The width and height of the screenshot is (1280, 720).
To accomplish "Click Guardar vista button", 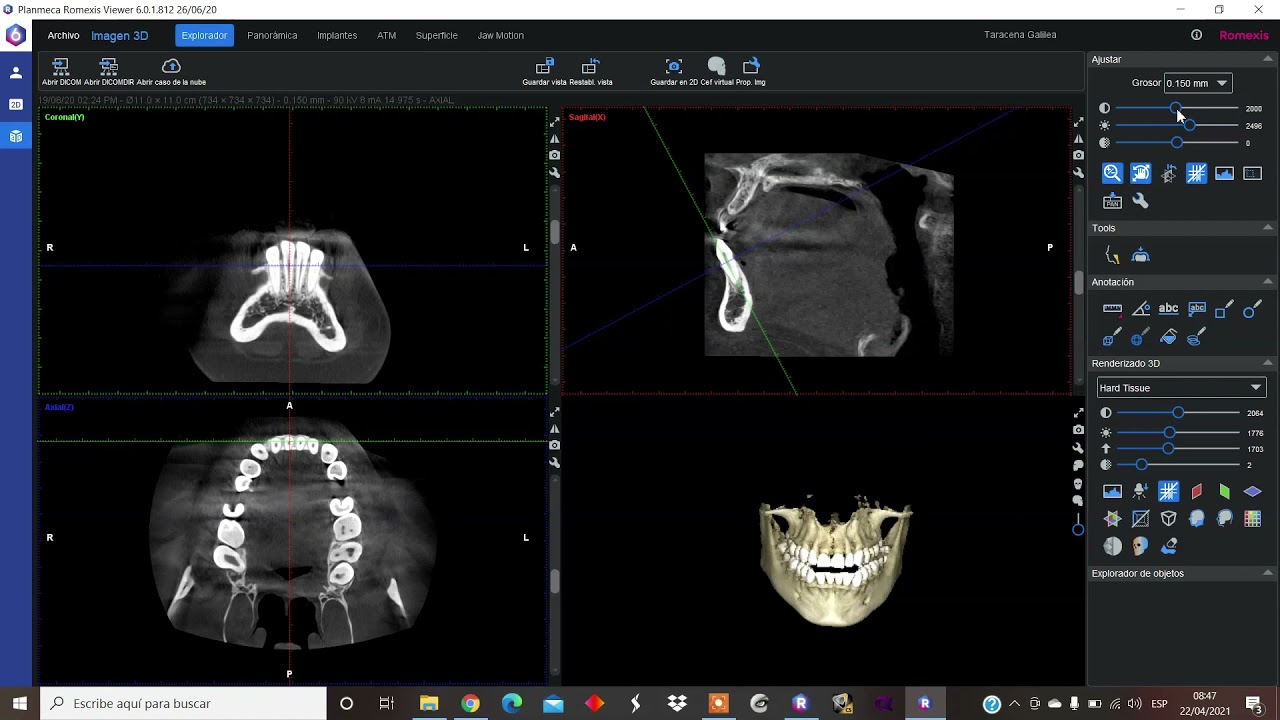I will [x=544, y=71].
